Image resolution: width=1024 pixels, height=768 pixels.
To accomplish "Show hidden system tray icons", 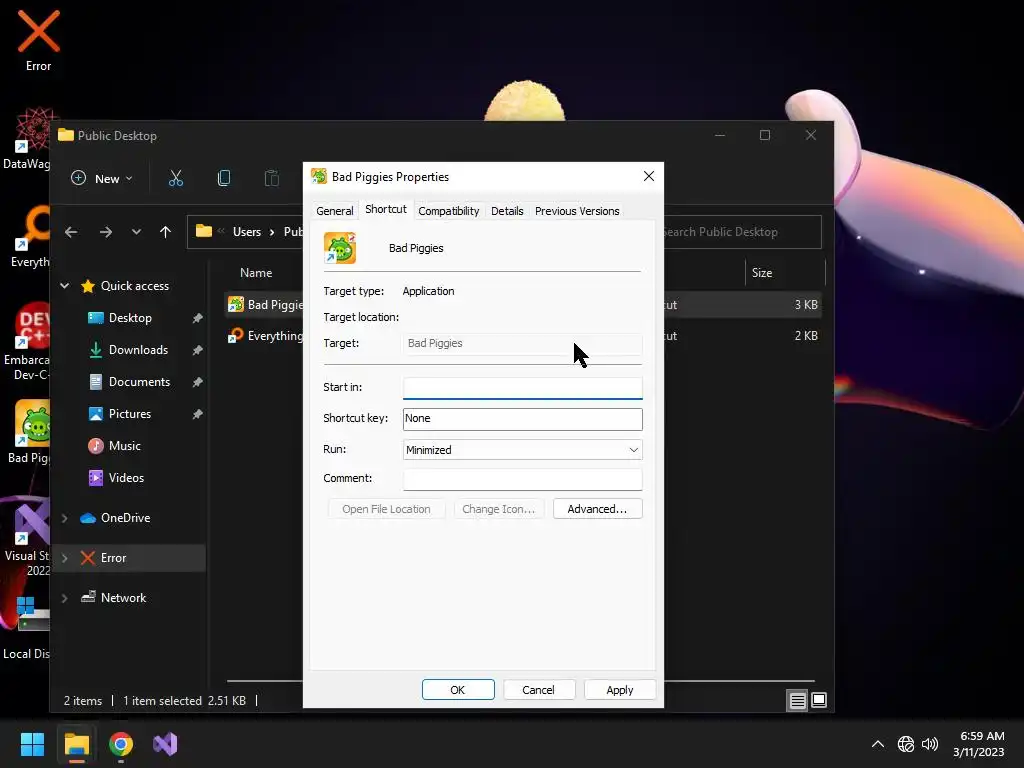I will pos(878,744).
